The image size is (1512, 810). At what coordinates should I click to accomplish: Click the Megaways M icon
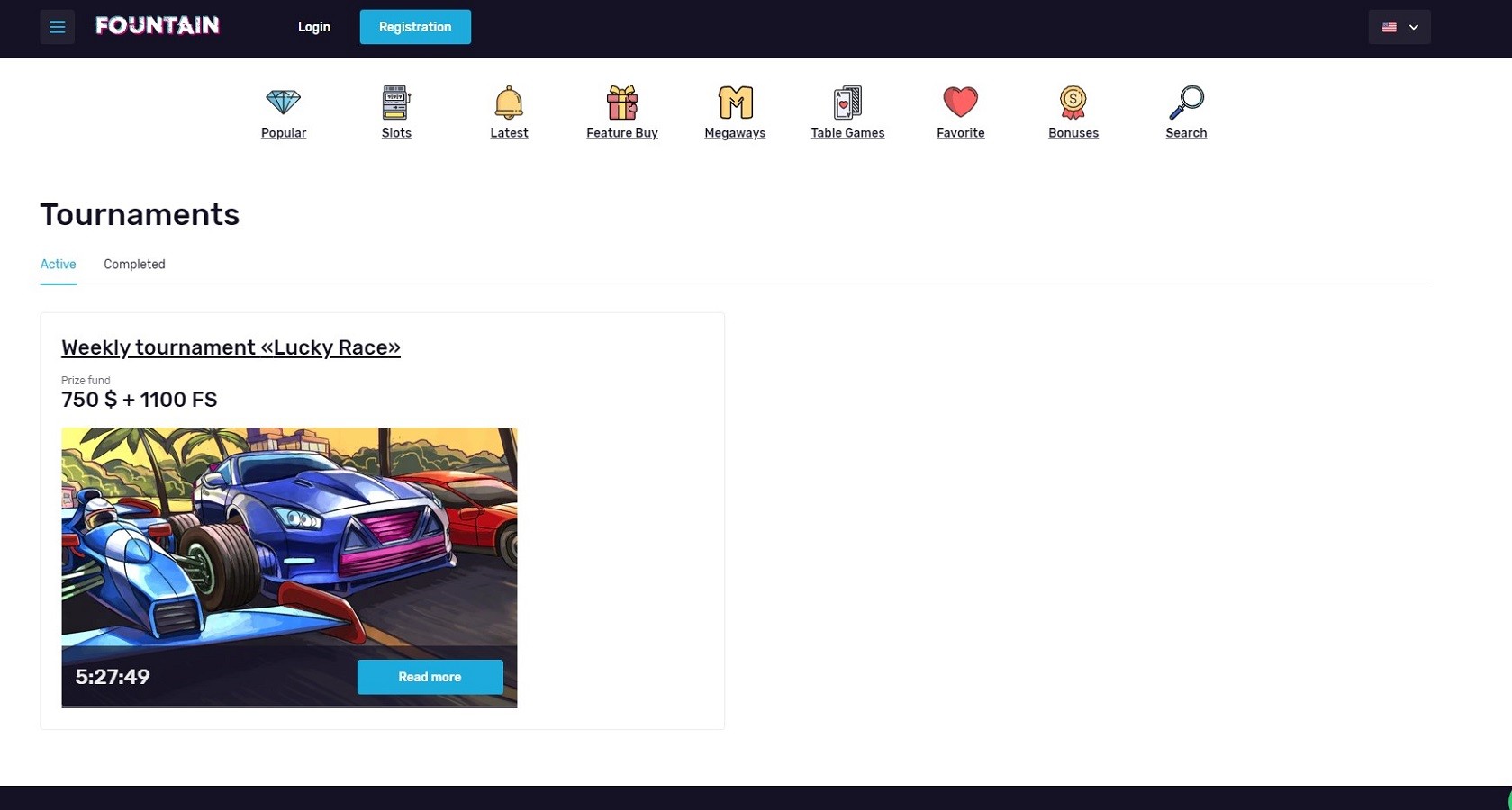pyautogui.click(x=735, y=102)
